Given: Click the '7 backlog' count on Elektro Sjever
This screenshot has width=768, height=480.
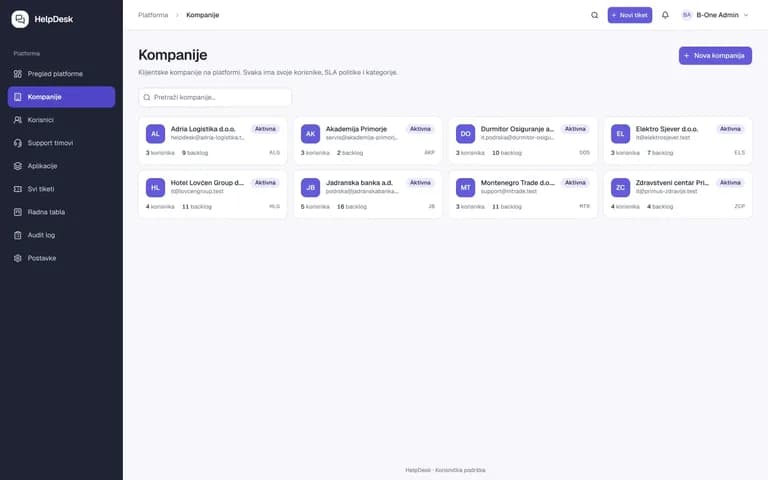Looking at the screenshot, I should point(660,153).
